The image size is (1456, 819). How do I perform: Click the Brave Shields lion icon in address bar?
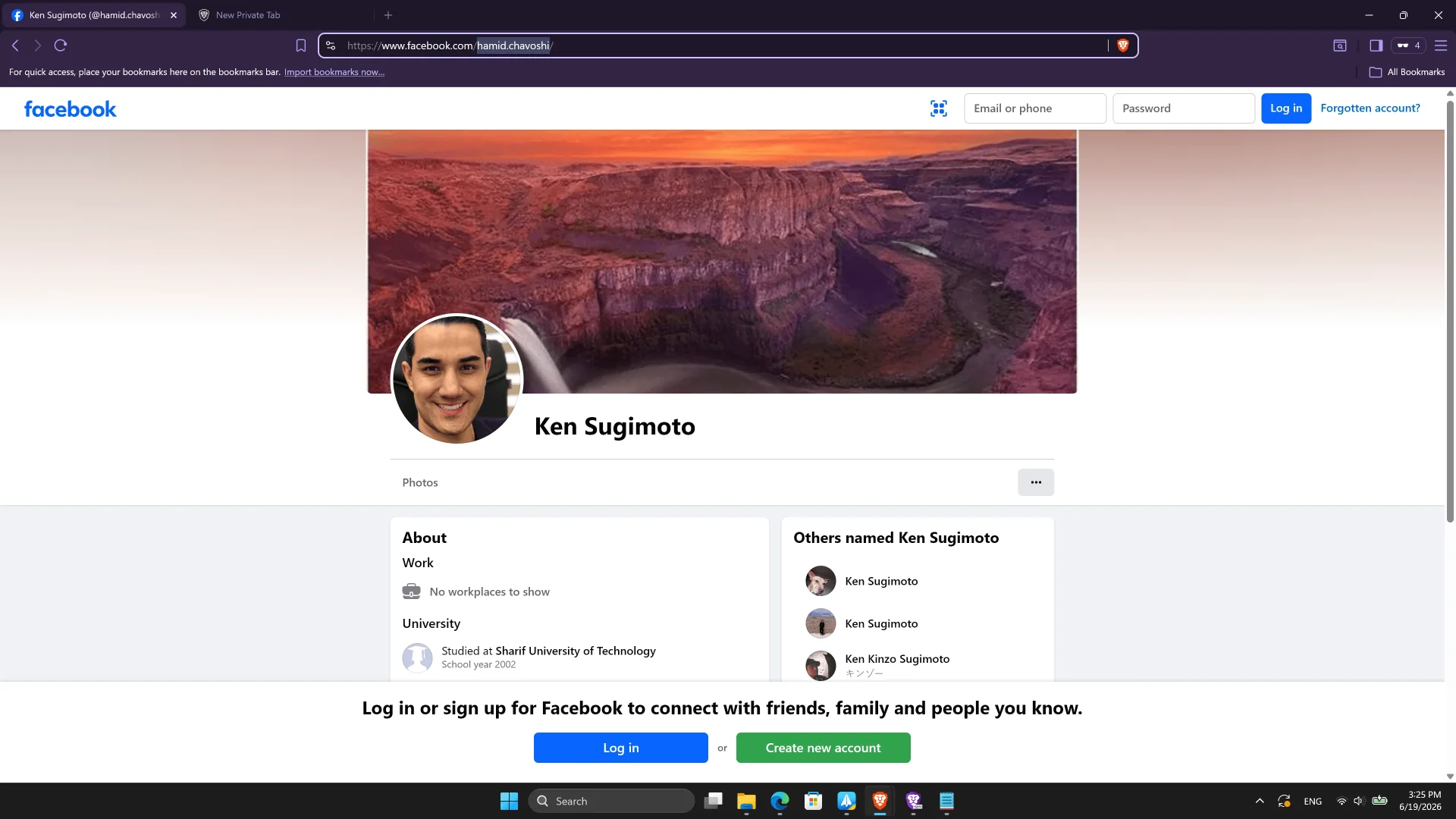pos(1123,45)
